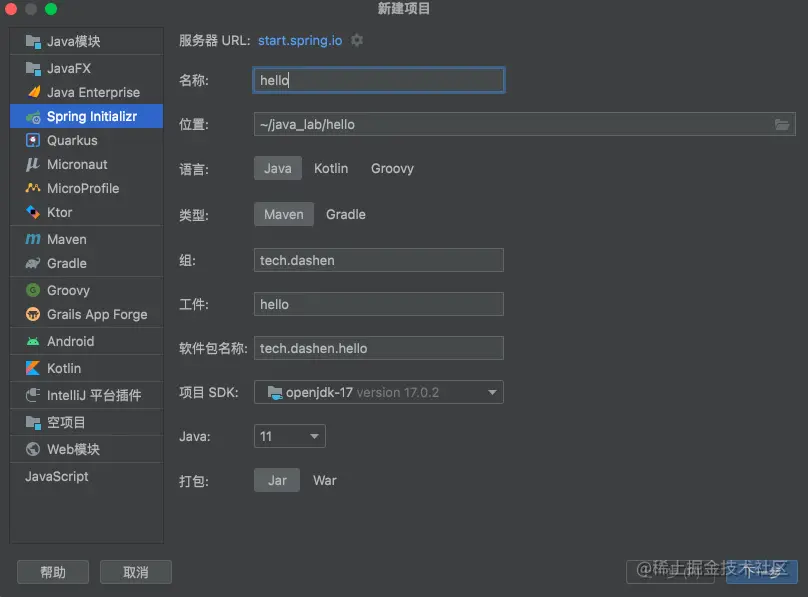Select Maven label in the sidebar
The width and height of the screenshot is (808, 597).
point(67,240)
